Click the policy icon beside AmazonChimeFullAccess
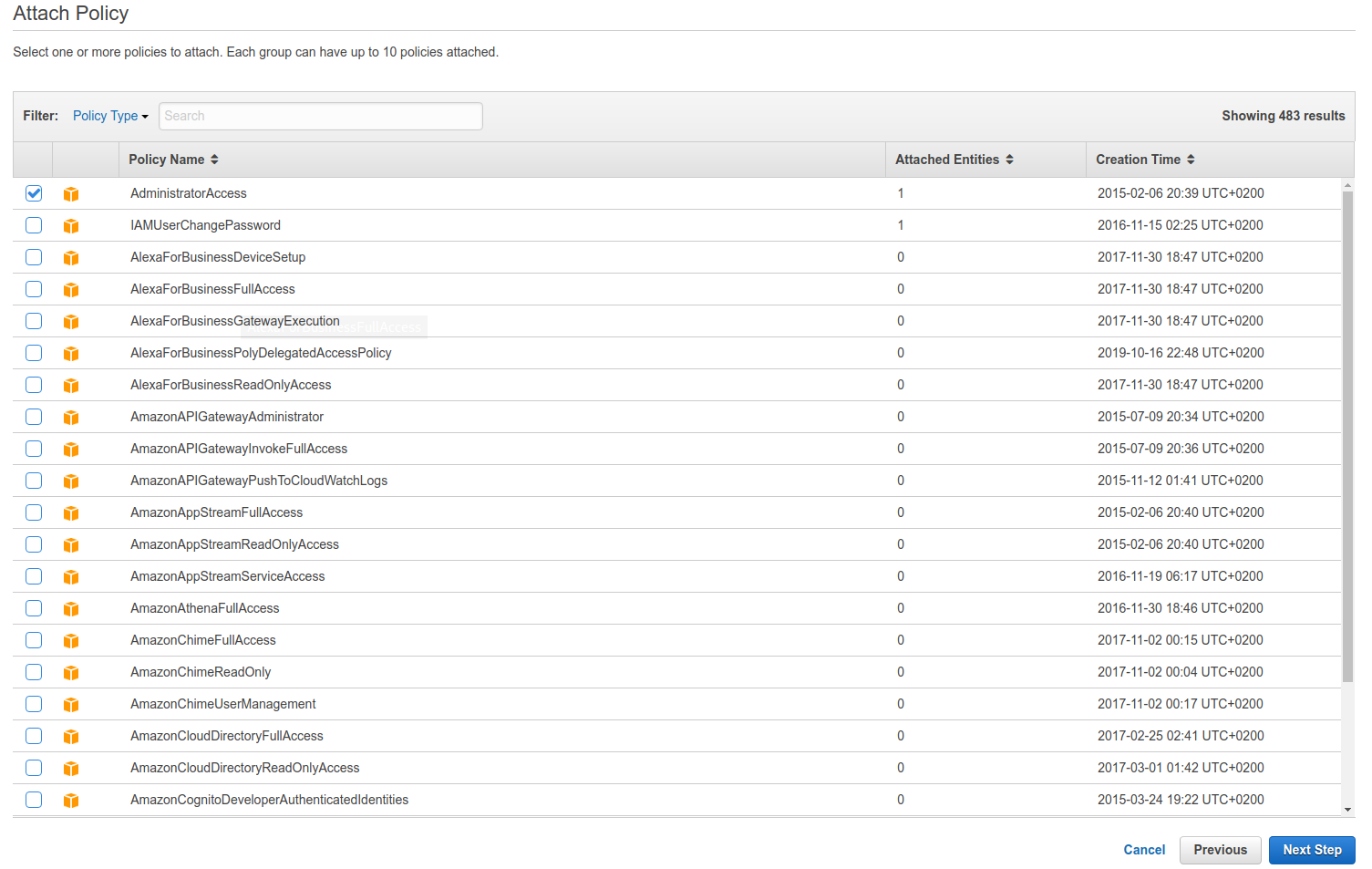This screenshot has height=869, width=1372. [x=71, y=641]
